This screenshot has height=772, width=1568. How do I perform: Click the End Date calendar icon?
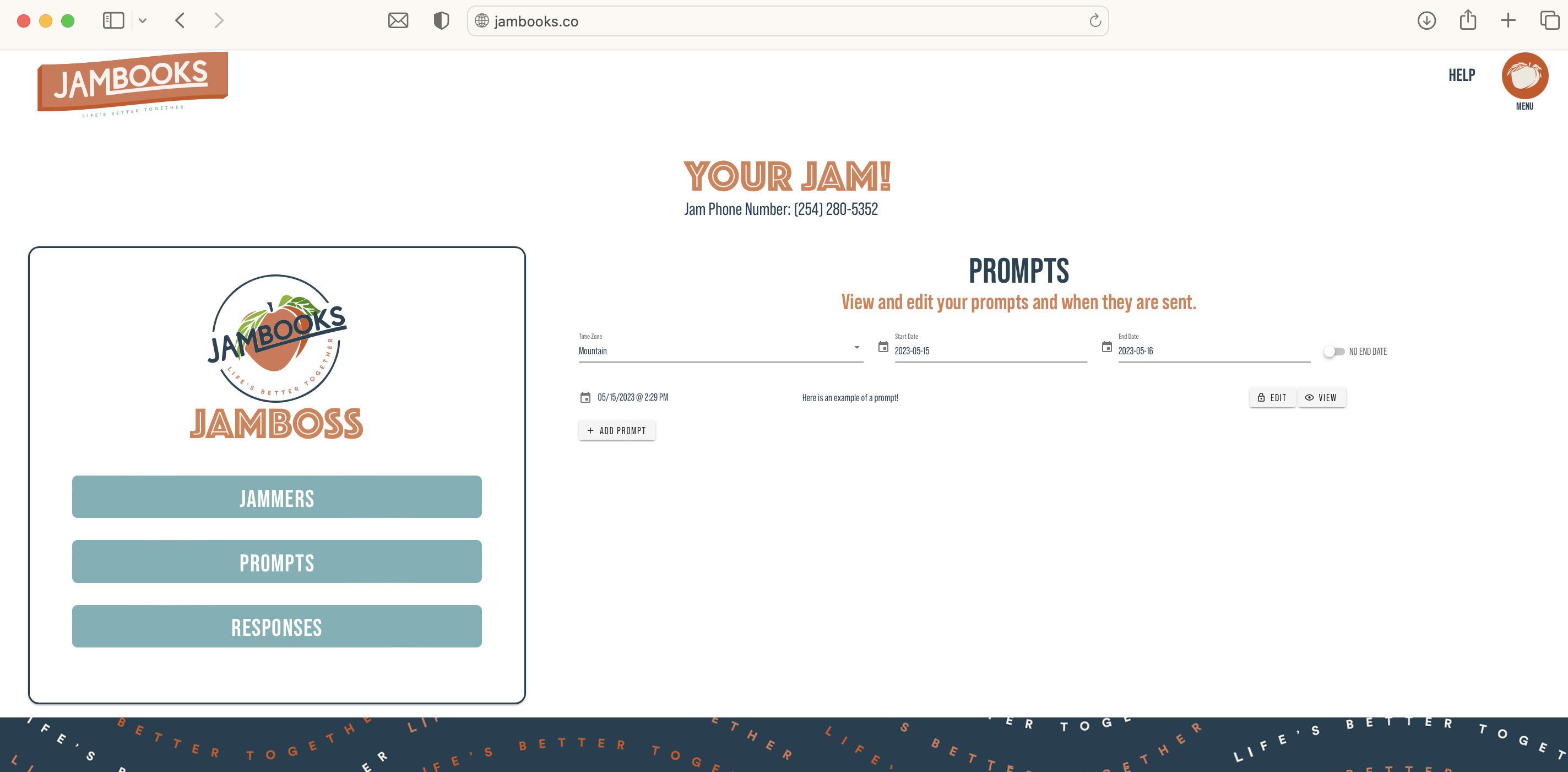pyautogui.click(x=1106, y=347)
